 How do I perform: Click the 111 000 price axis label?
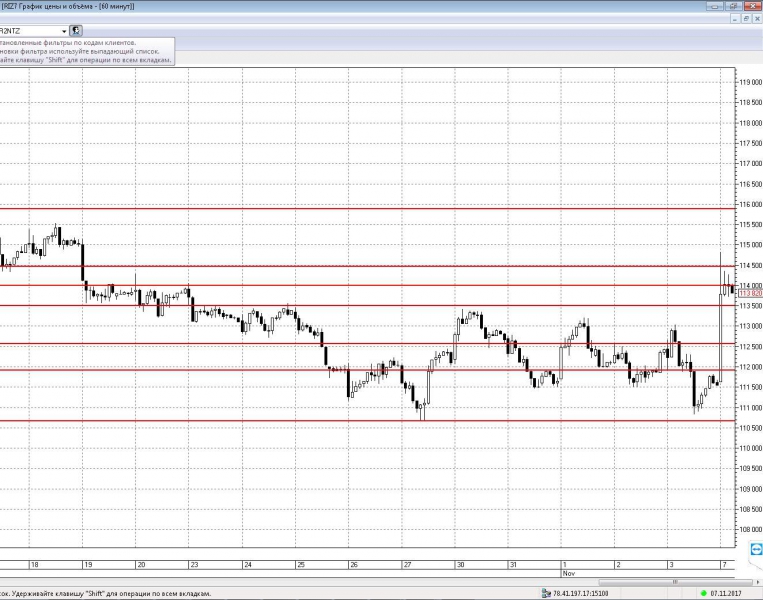751,408
